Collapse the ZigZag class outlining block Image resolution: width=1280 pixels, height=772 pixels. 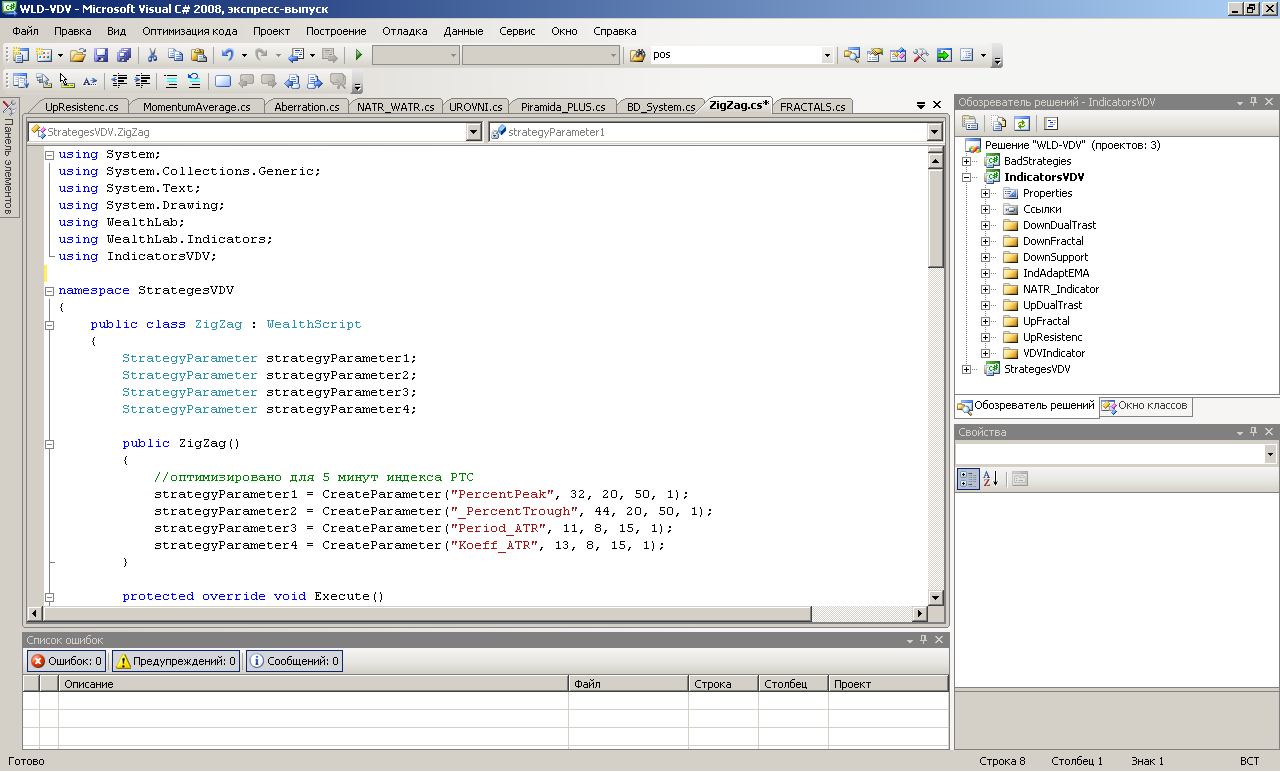pyautogui.click(x=49, y=325)
